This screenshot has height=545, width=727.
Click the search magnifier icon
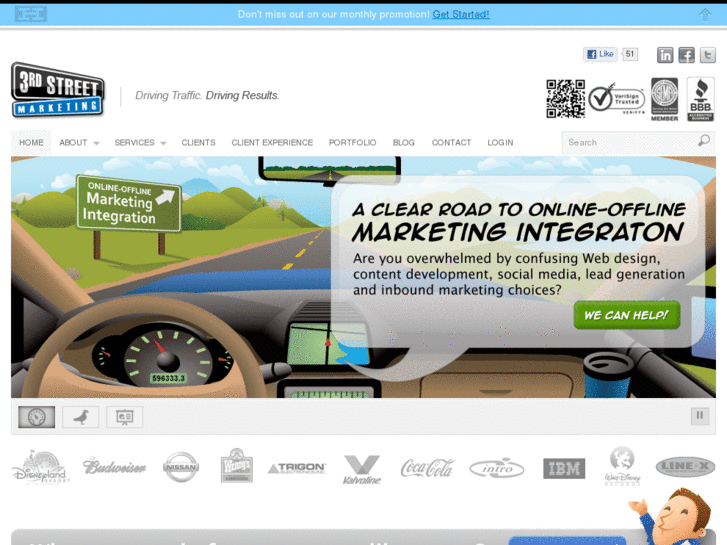coord(704,141)
